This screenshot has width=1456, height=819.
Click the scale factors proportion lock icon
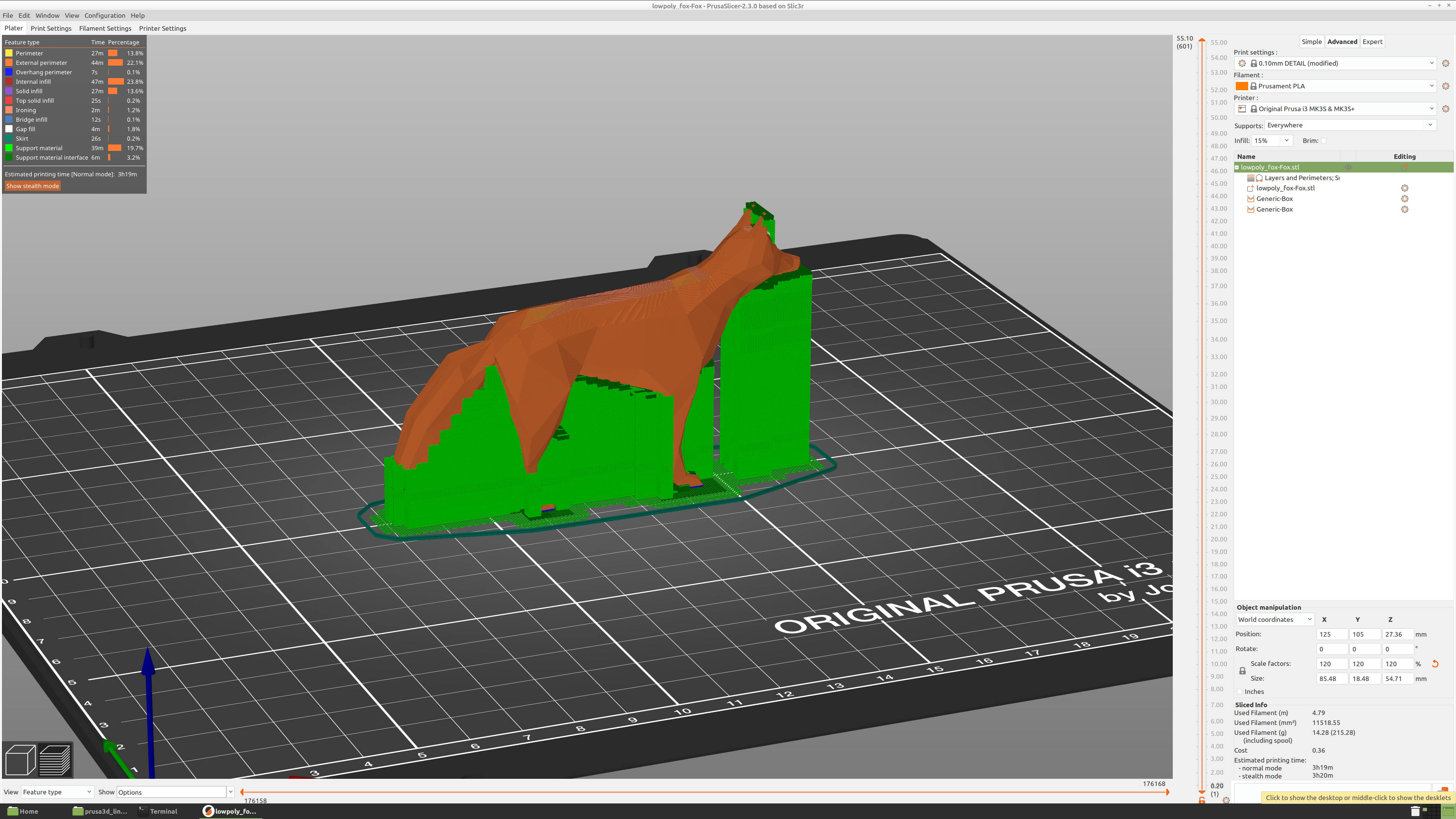pos(1243,671)
